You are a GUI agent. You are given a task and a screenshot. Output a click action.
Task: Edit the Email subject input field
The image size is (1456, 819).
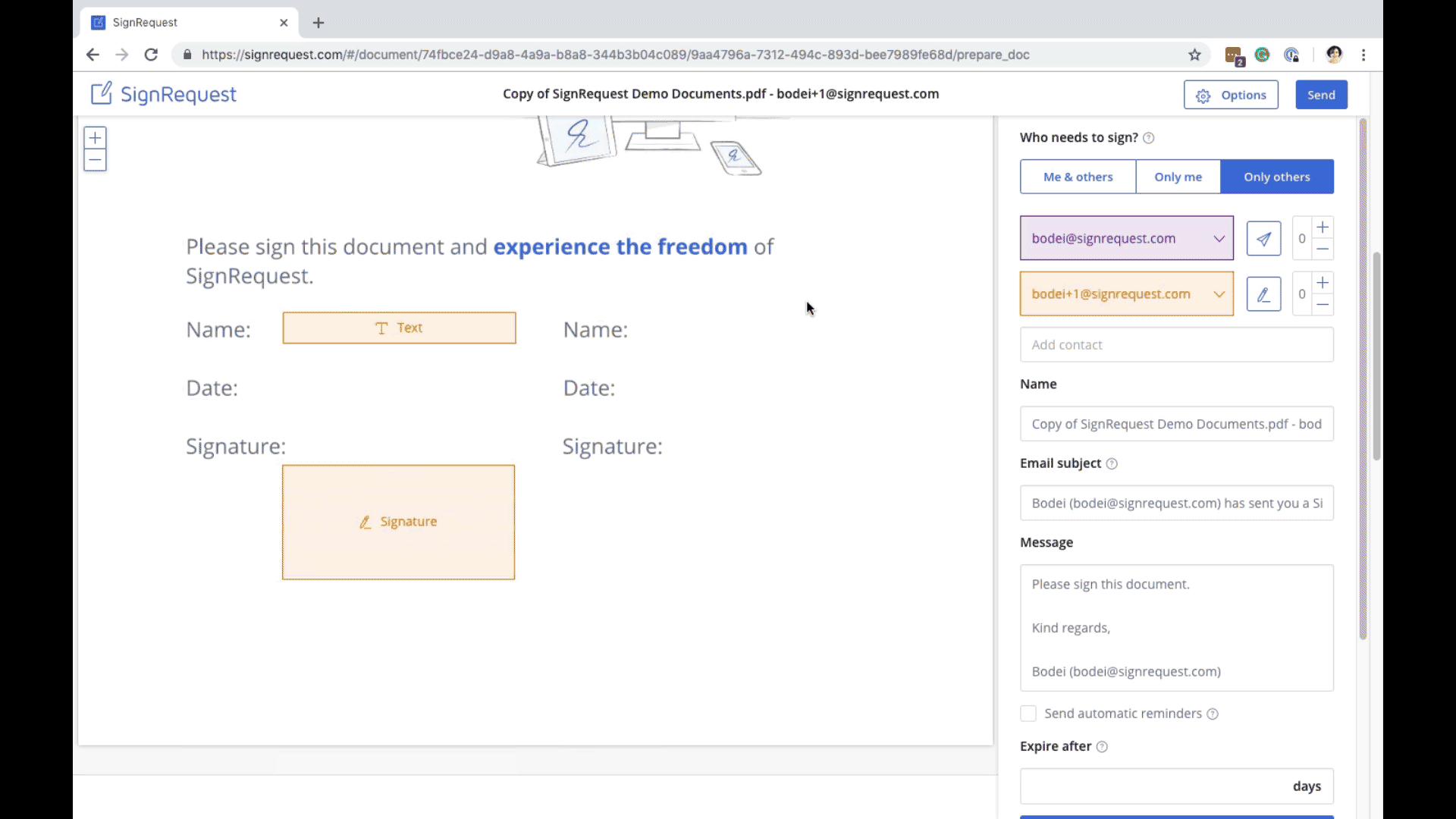pos(1176,504)
